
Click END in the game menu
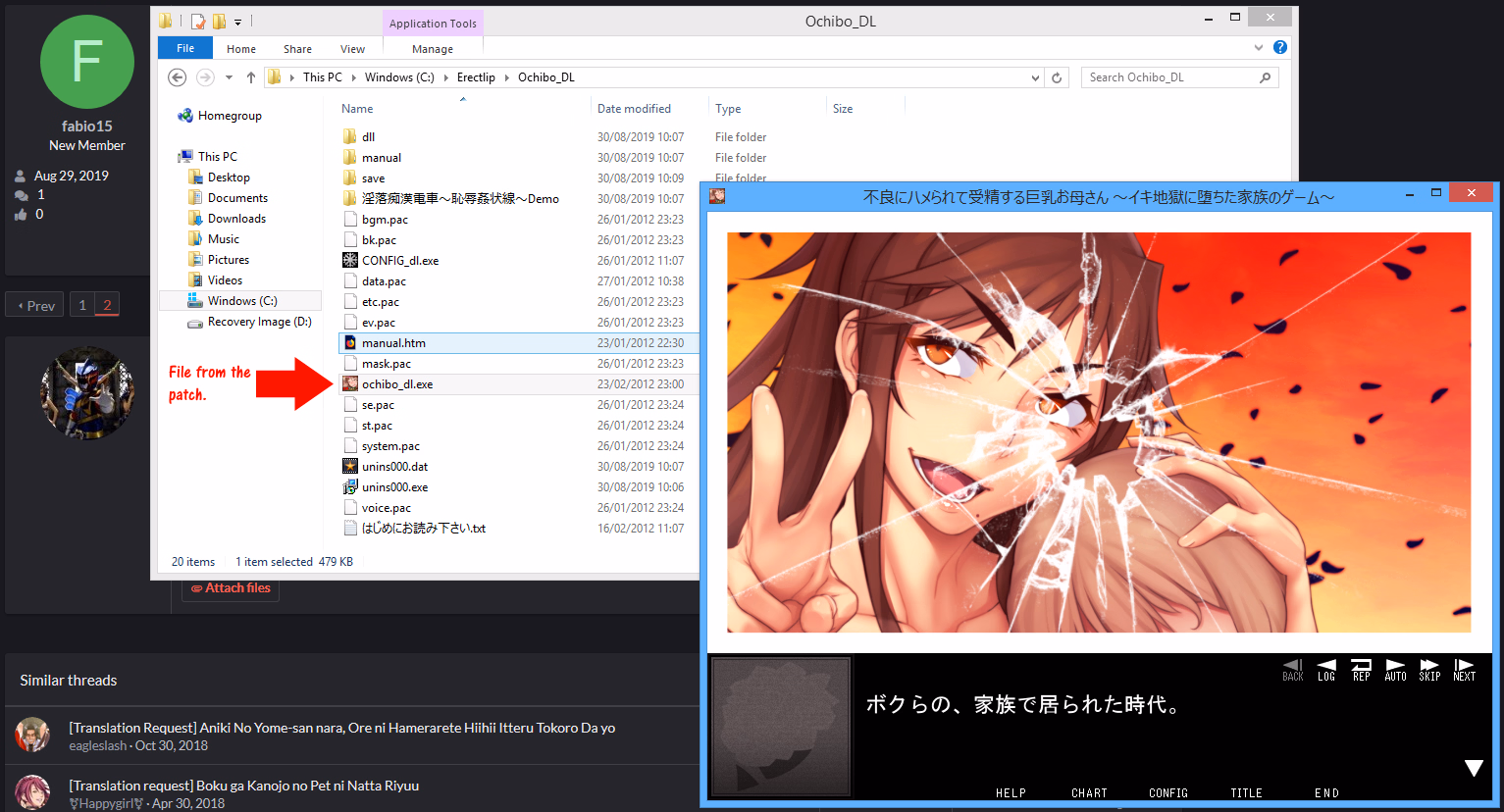1326,793
